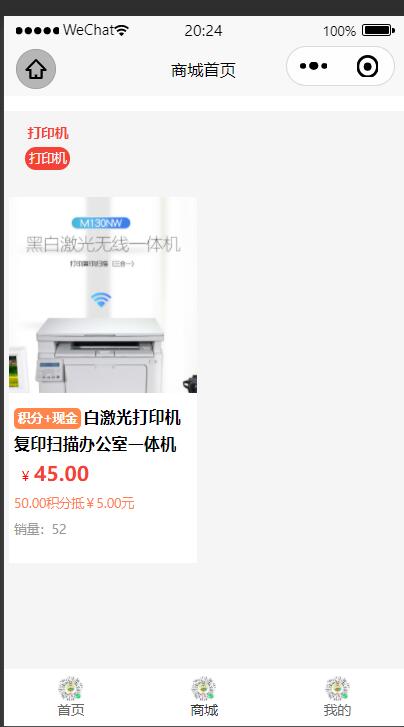
Task: Click the ￥45.00 price
Action: 55,474
